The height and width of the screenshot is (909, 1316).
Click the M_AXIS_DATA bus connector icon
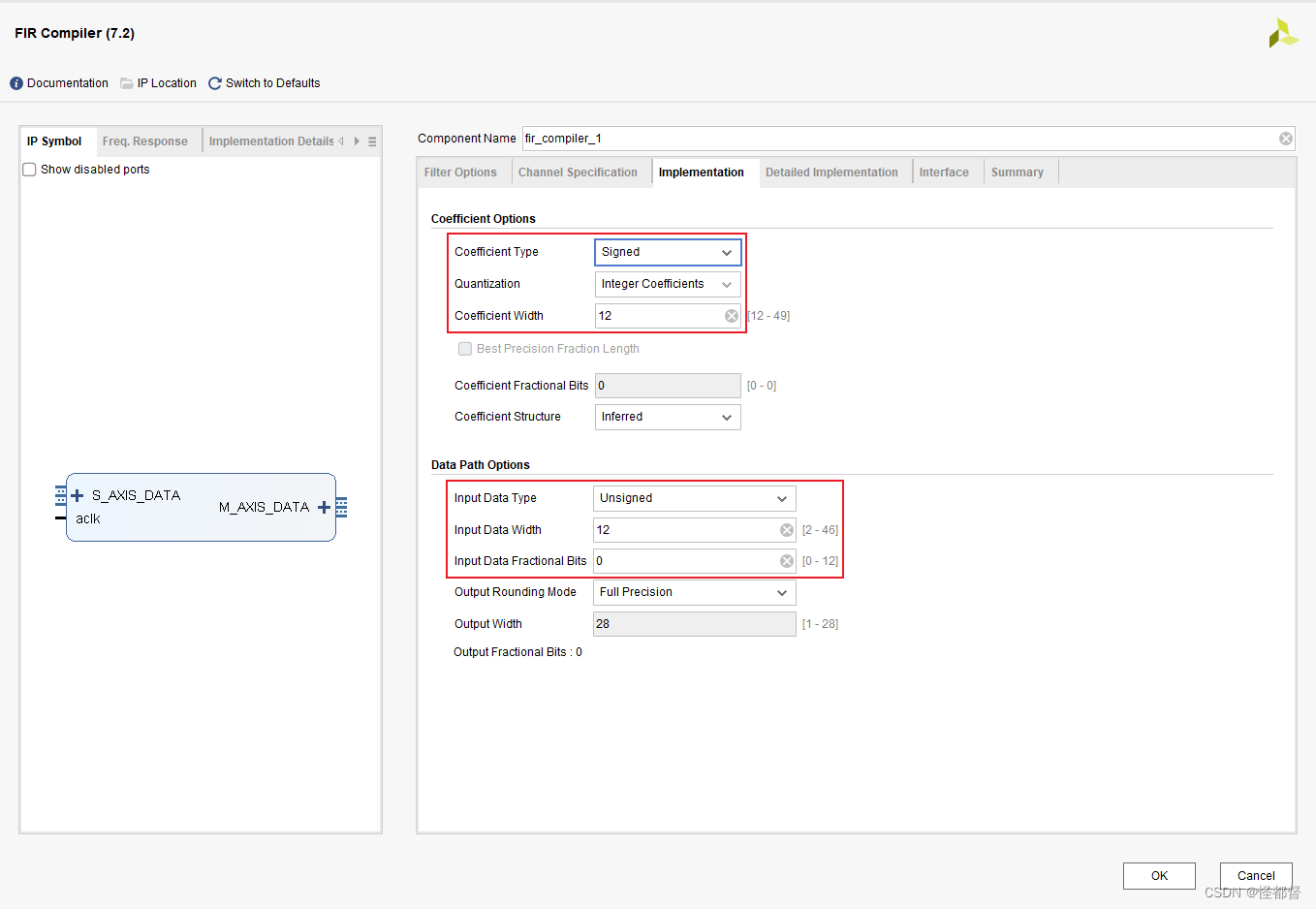click(x=341, y=507)
